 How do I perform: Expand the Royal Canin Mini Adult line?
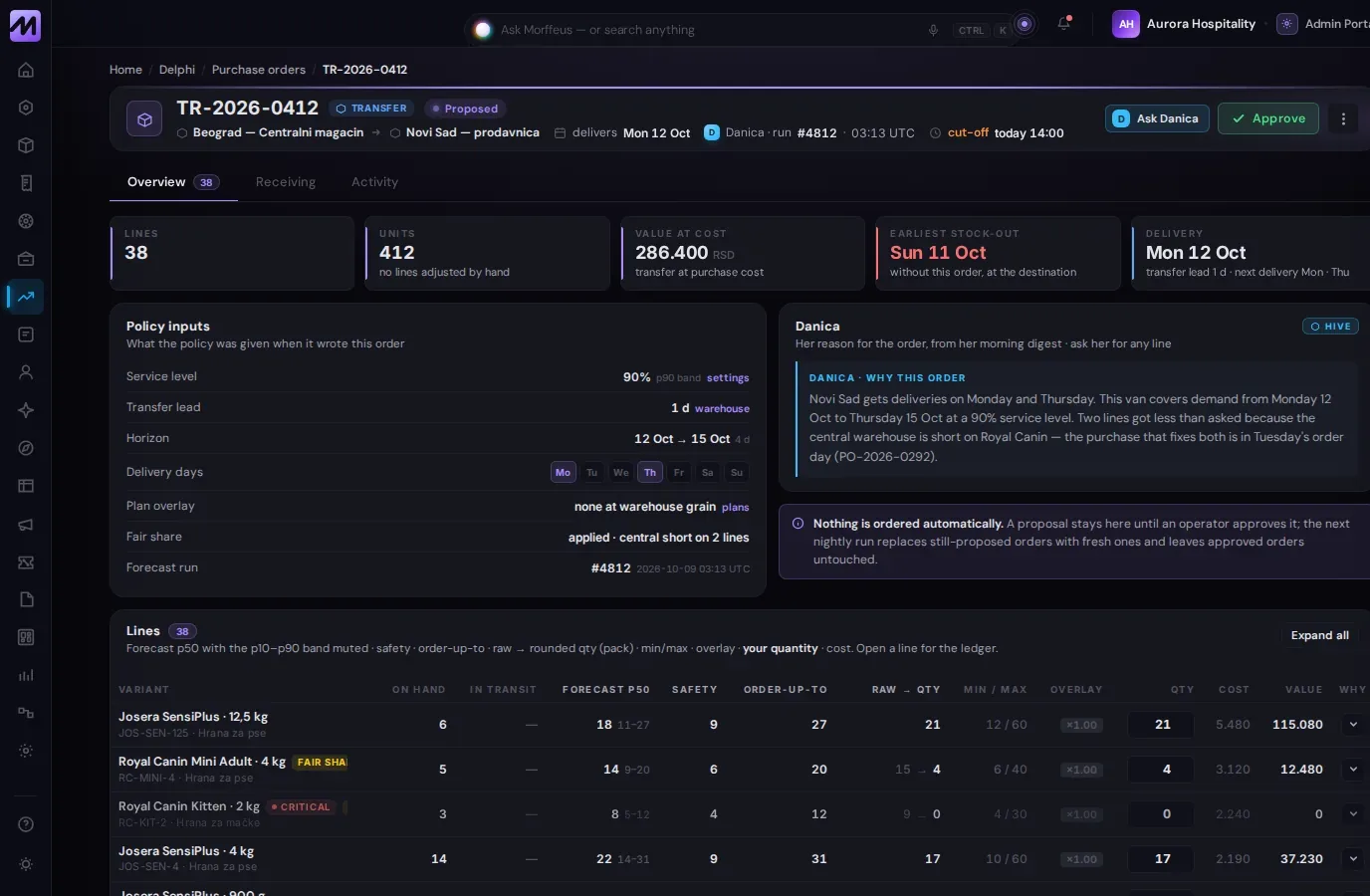point(1353,770)
